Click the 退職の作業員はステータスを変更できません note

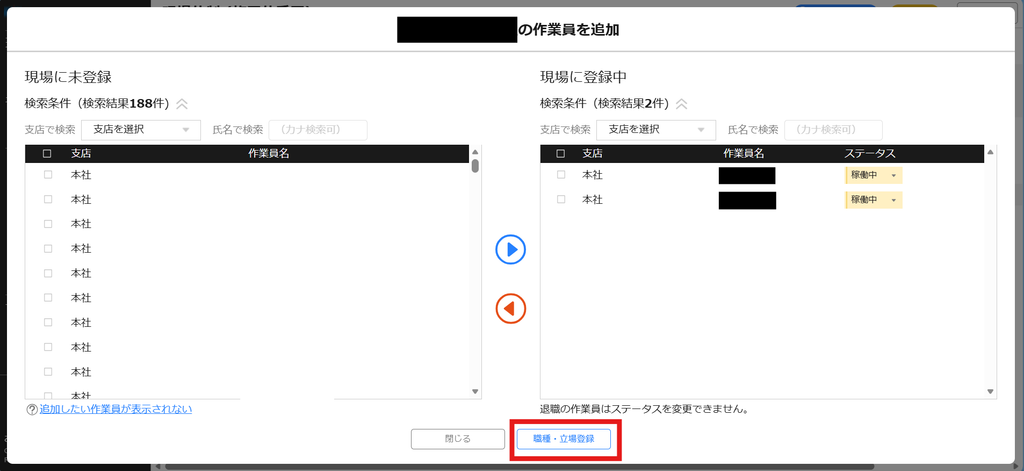point(644,410)
